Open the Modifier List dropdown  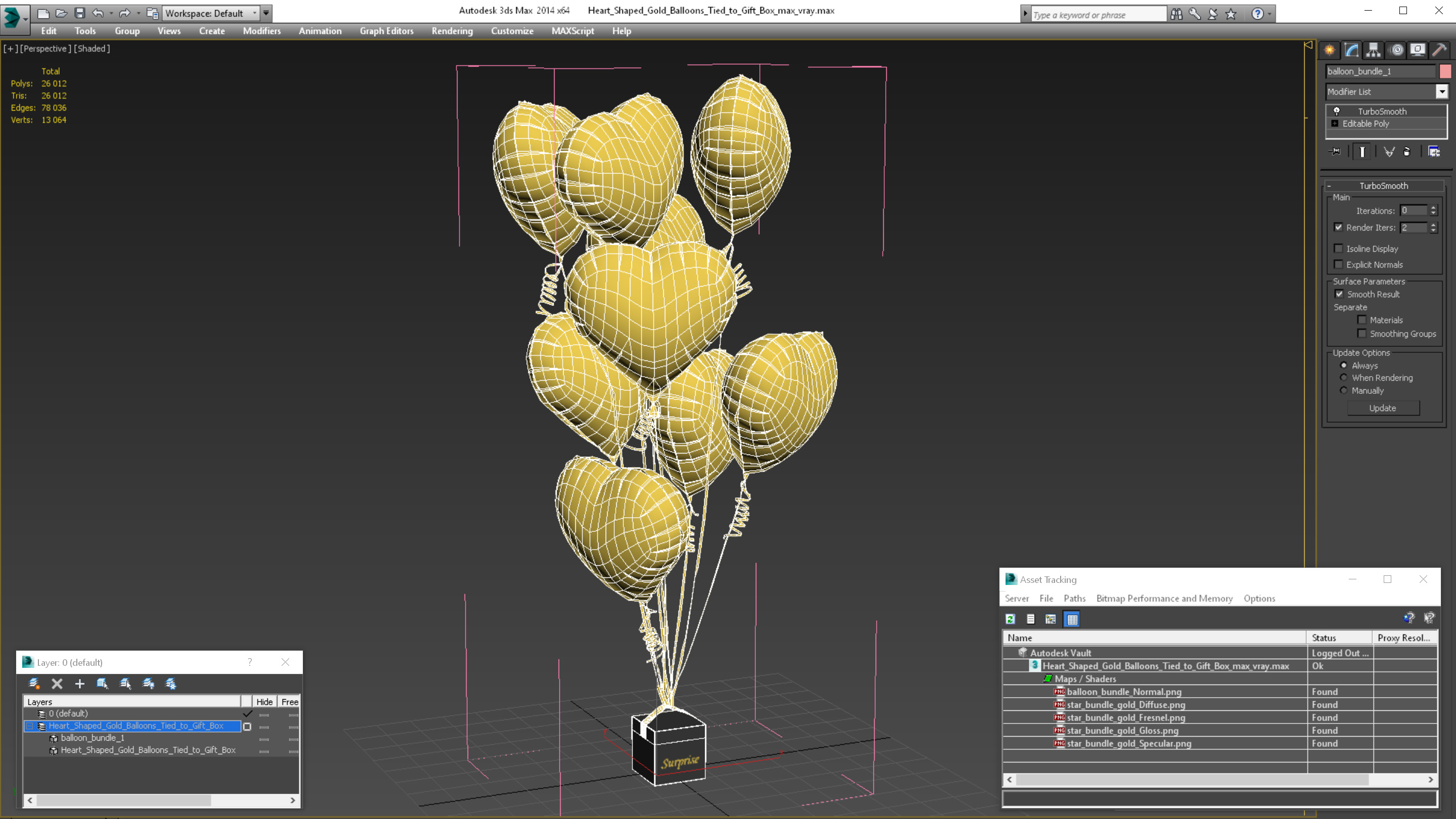coord(1442,92)
